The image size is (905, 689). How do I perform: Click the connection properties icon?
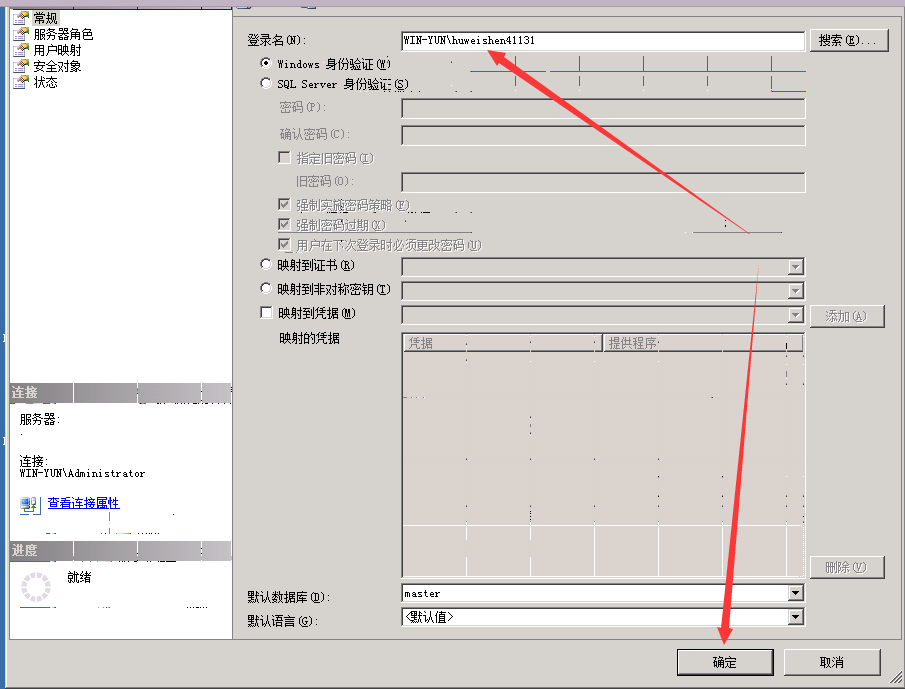point(30,504)
